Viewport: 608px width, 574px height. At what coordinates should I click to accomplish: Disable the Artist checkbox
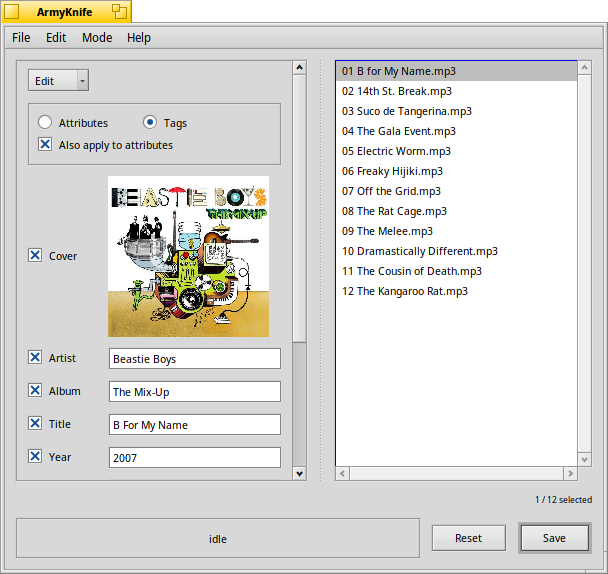click(x=35, y=358)
